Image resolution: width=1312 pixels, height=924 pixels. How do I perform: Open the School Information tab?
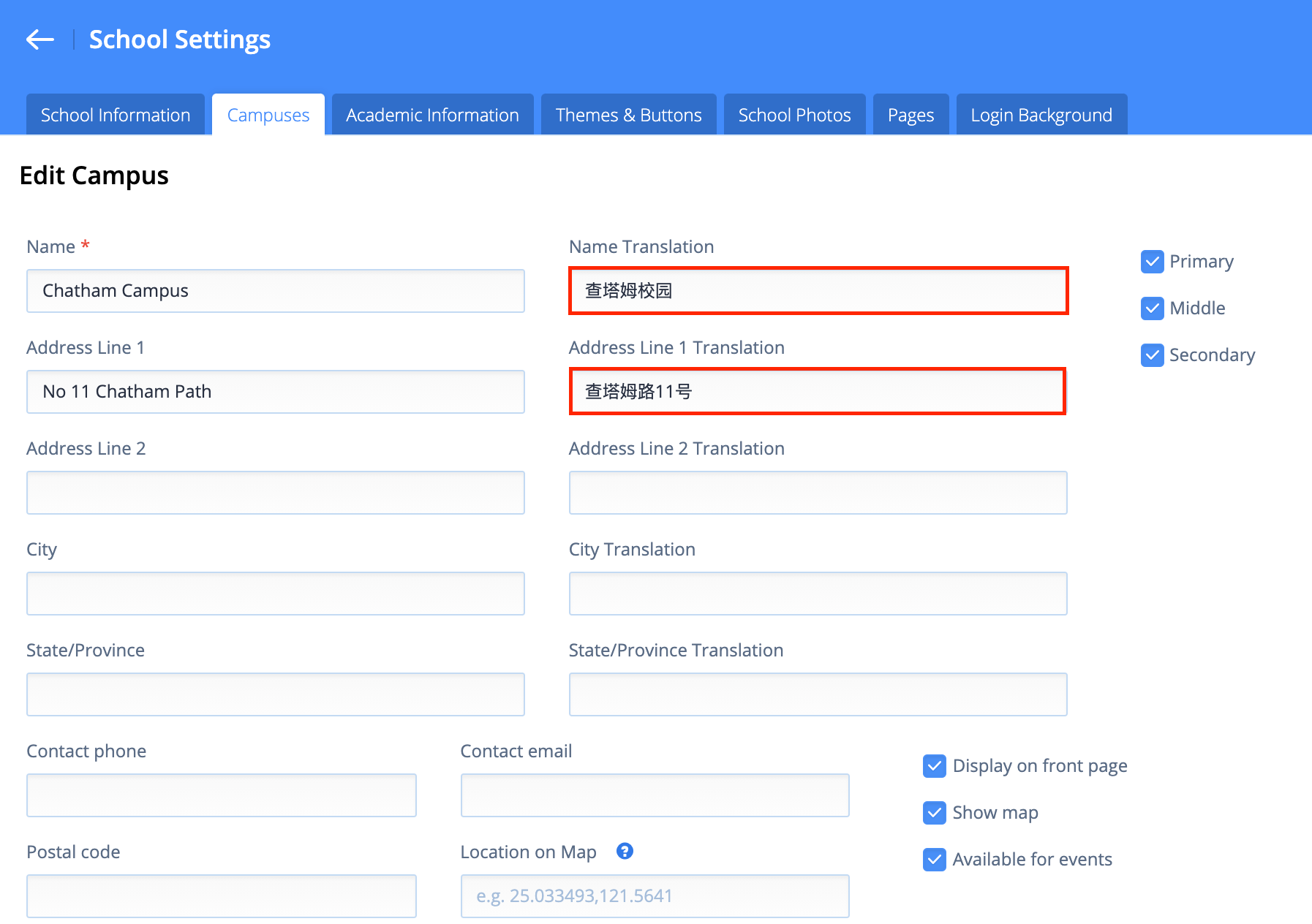[116, 115]
